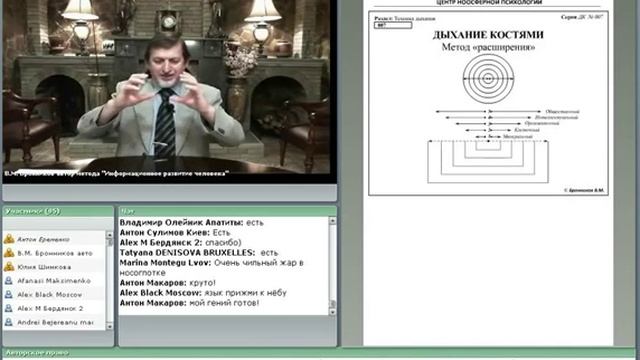Click the bottom copyright bar label

pyautogui.click(x=37, y=353)
